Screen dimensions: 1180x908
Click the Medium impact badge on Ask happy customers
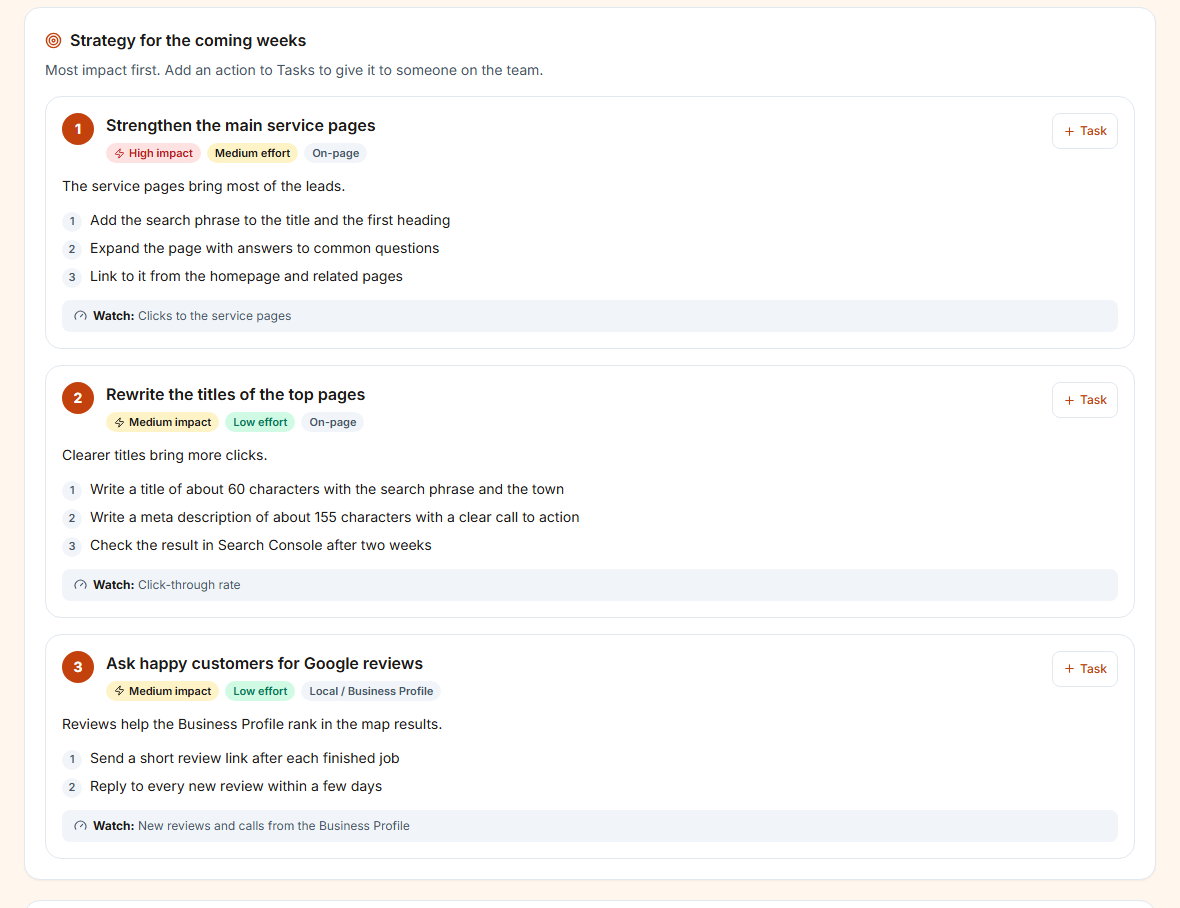(x=163, y=691)
